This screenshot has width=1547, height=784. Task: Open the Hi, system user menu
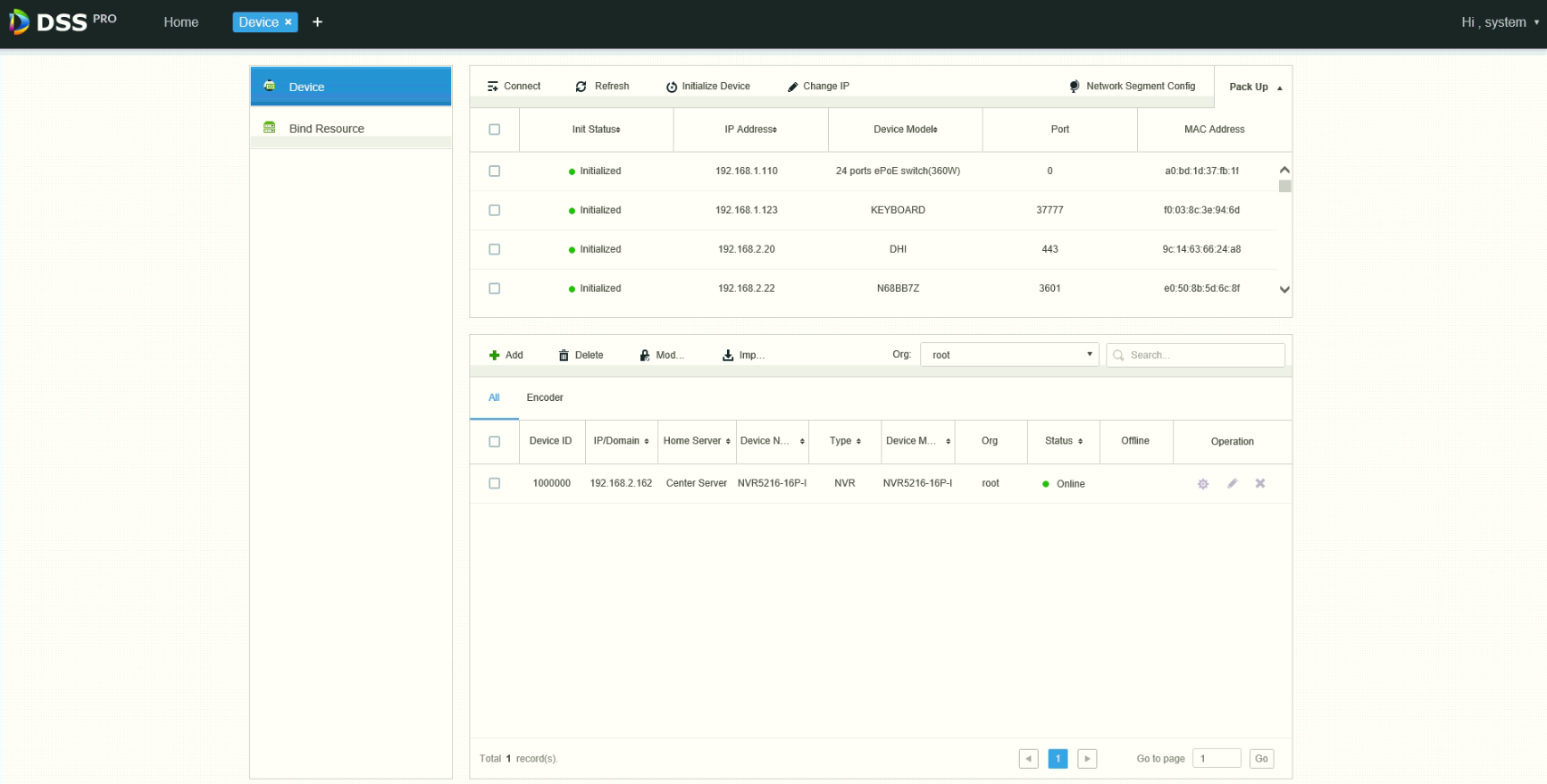(1499, 22)
